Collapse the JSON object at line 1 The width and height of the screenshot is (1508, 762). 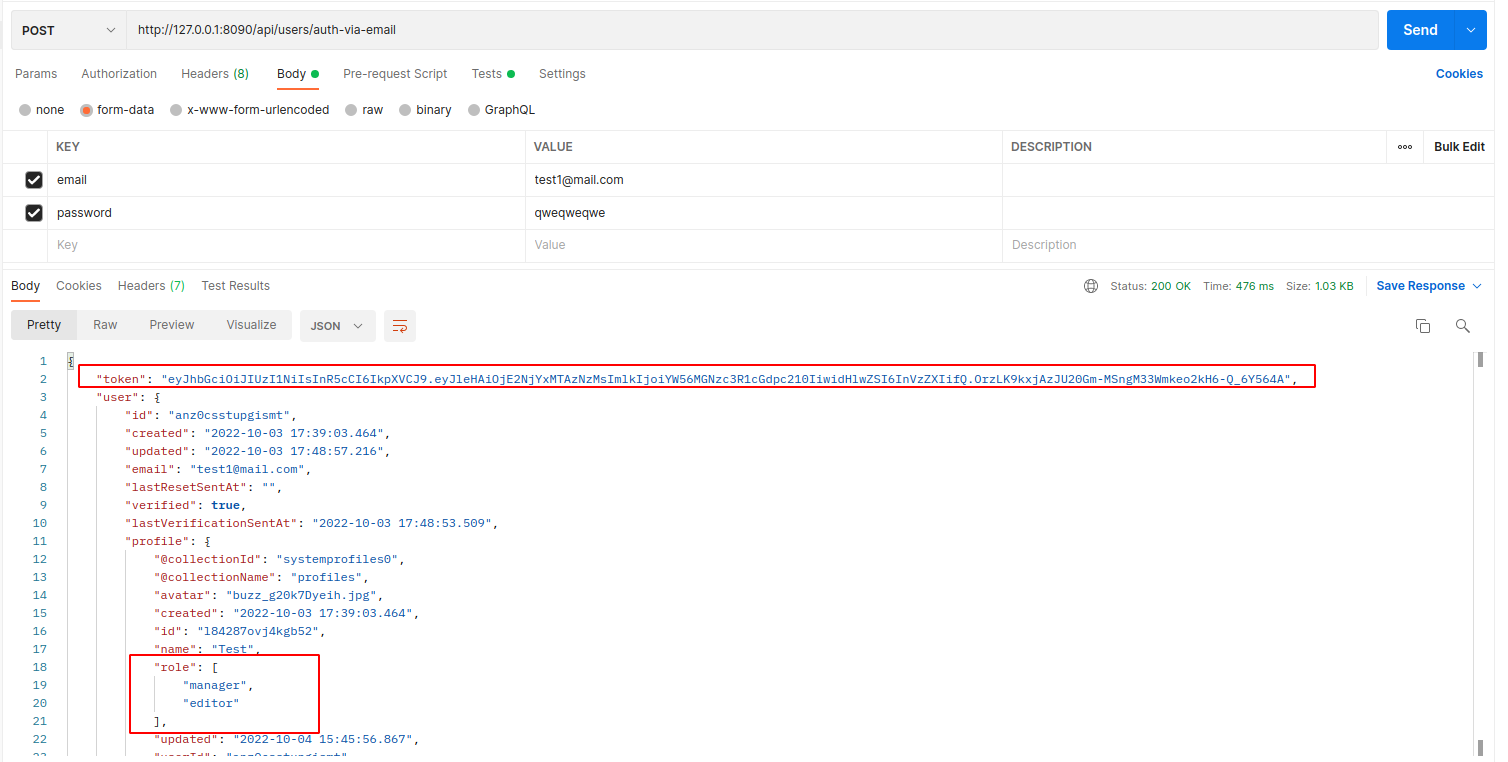click(x=68, y=360)
